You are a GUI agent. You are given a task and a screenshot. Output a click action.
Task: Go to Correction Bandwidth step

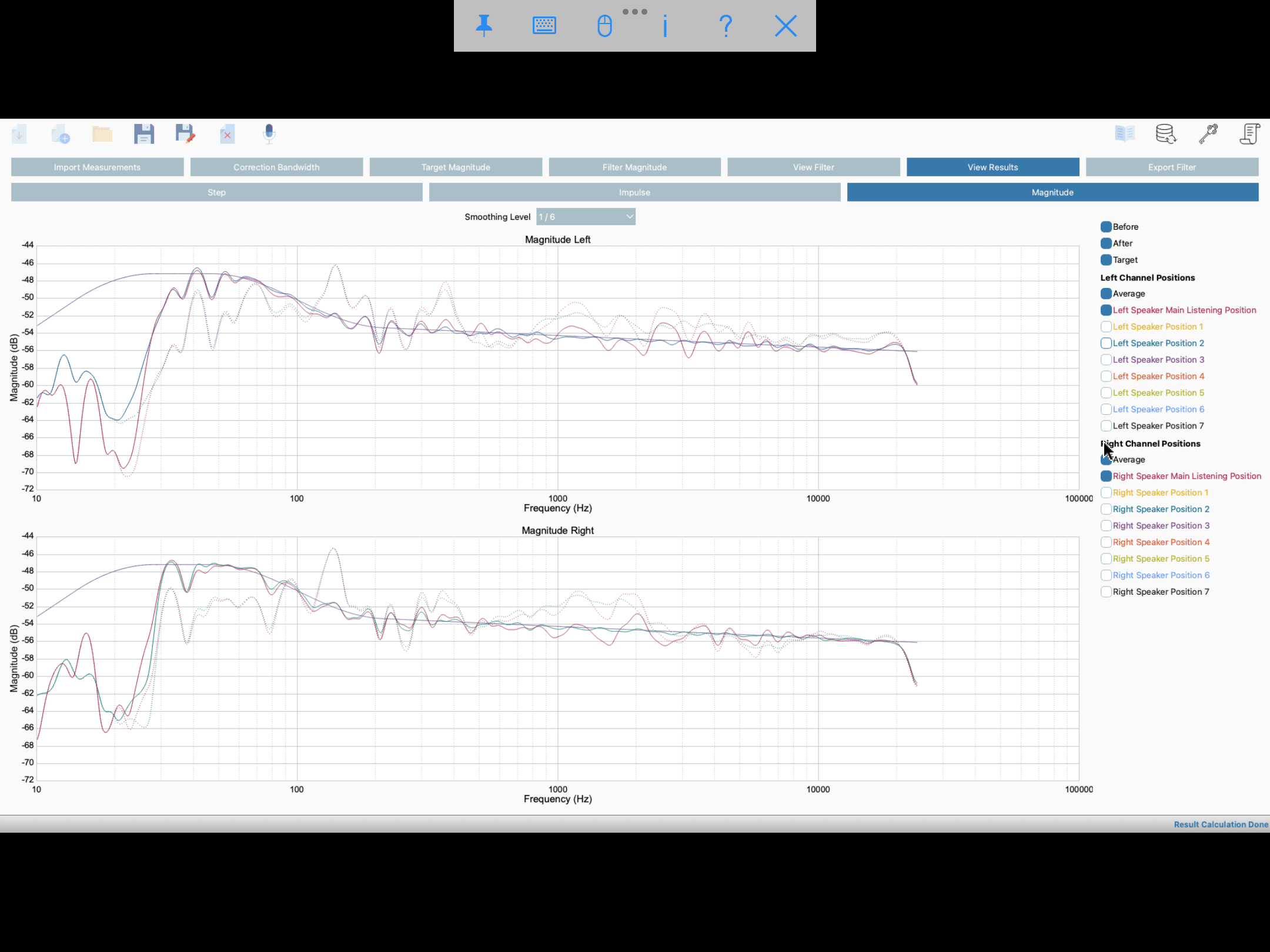pyautogui.click(x=276, y=167)
